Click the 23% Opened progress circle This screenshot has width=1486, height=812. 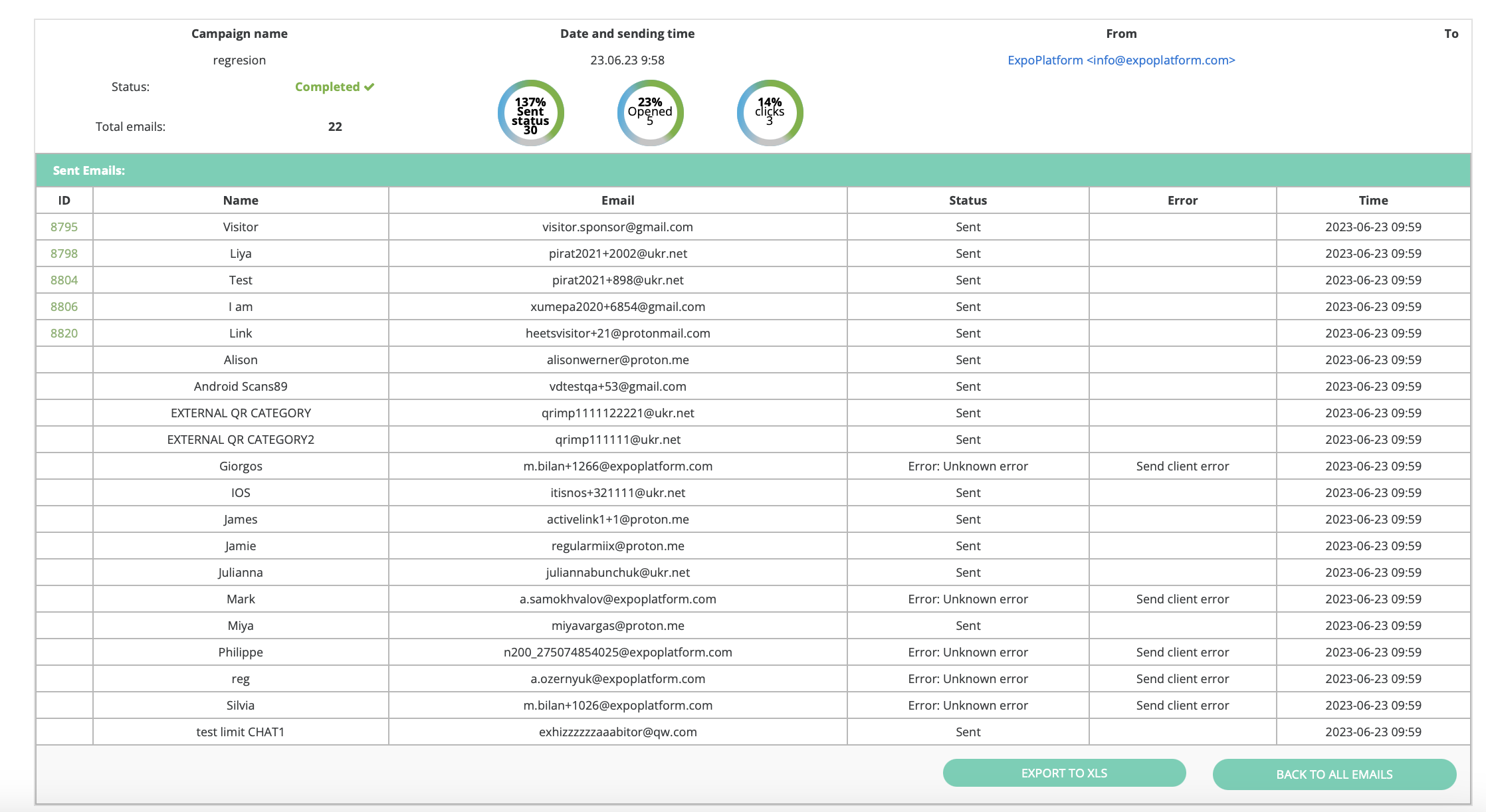click(x=650, y=113)
